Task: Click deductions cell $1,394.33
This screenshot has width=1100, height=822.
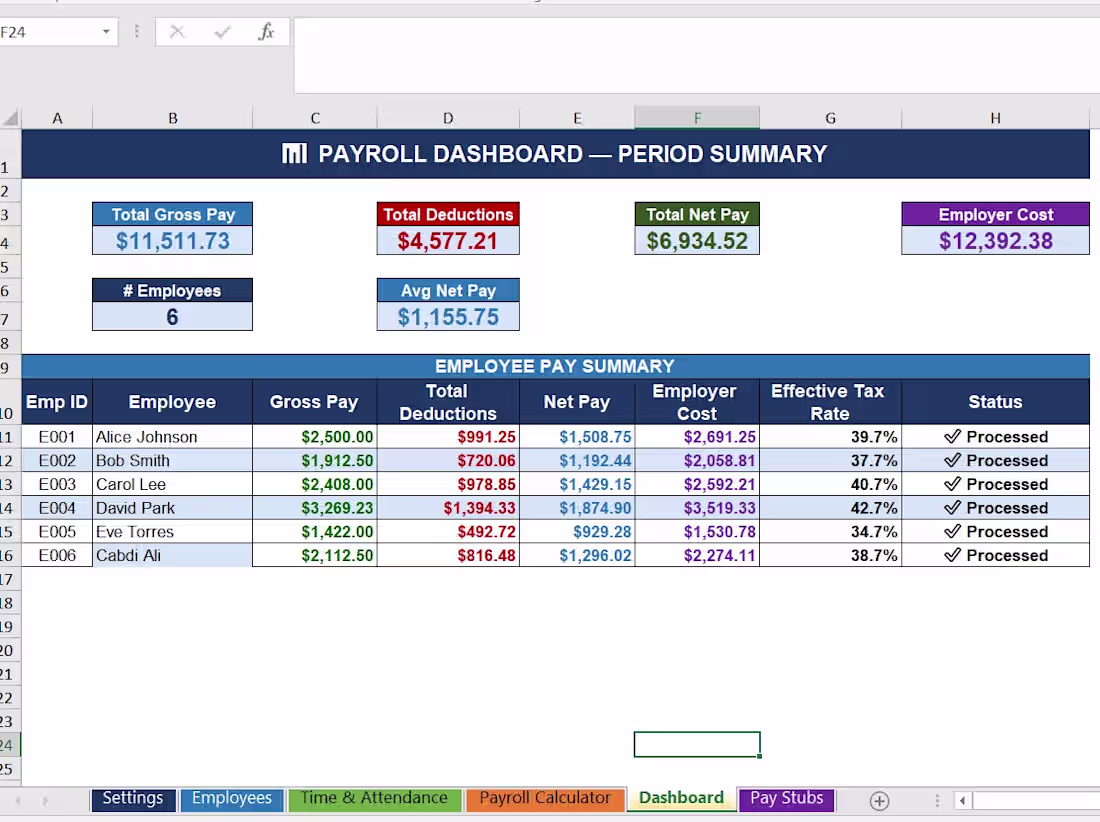Action: tap(448, 508)
